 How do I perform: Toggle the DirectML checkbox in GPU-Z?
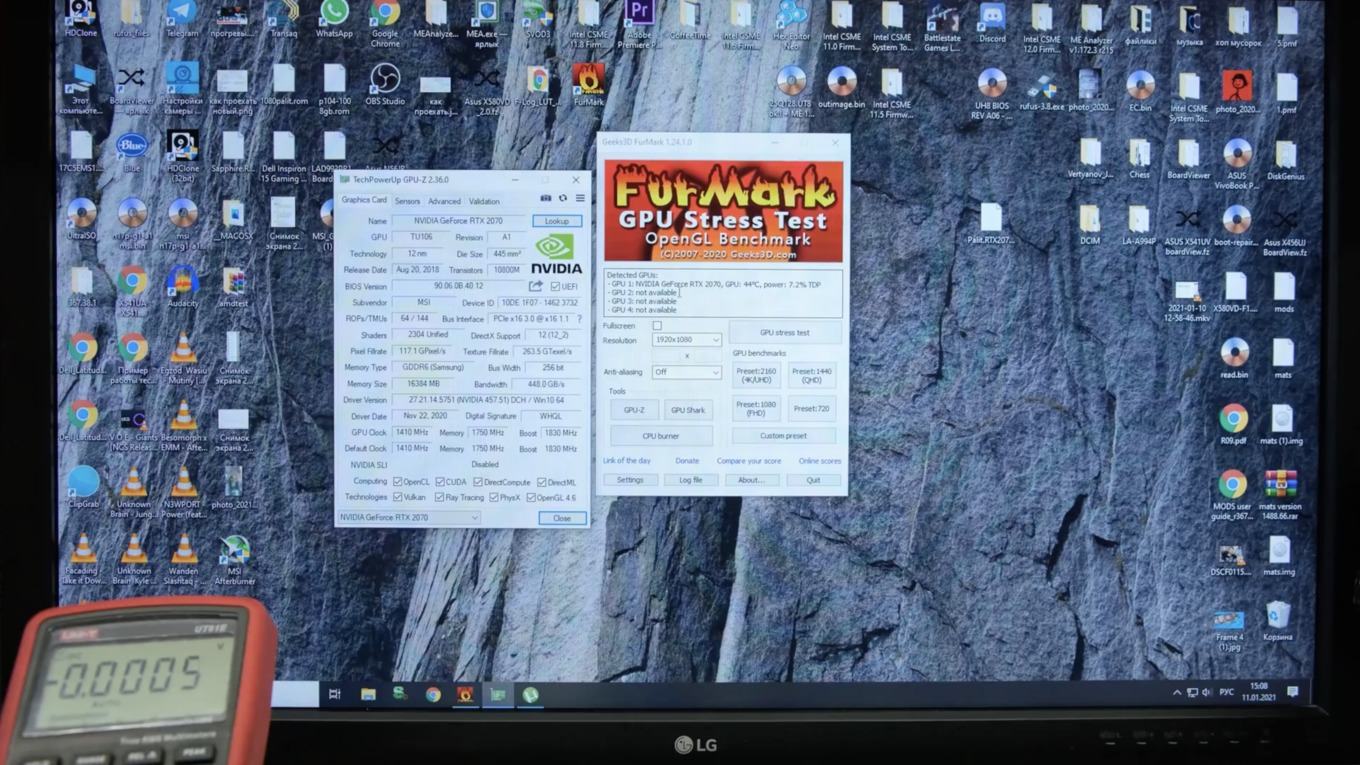coord(541,482)
